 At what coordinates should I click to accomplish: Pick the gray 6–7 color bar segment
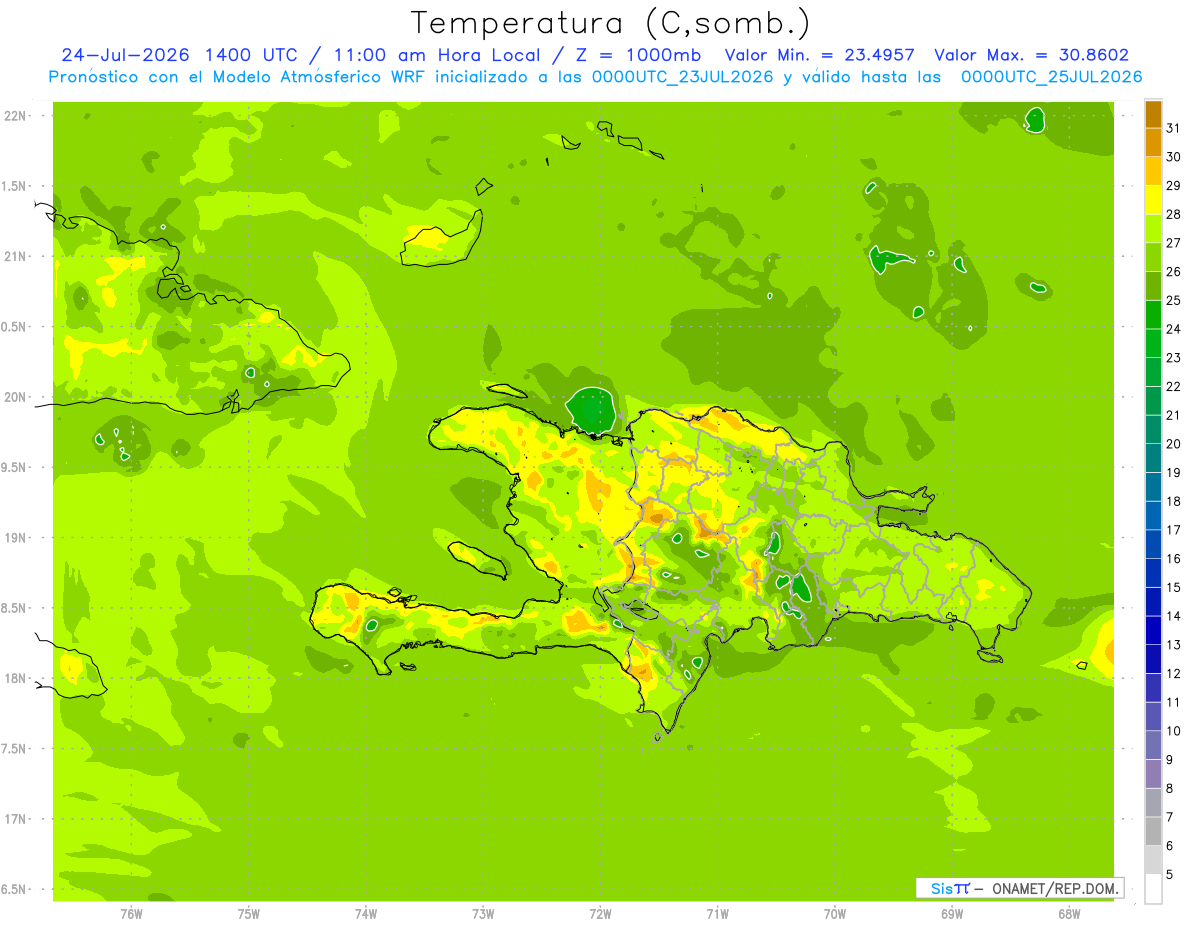[1153, 831]
